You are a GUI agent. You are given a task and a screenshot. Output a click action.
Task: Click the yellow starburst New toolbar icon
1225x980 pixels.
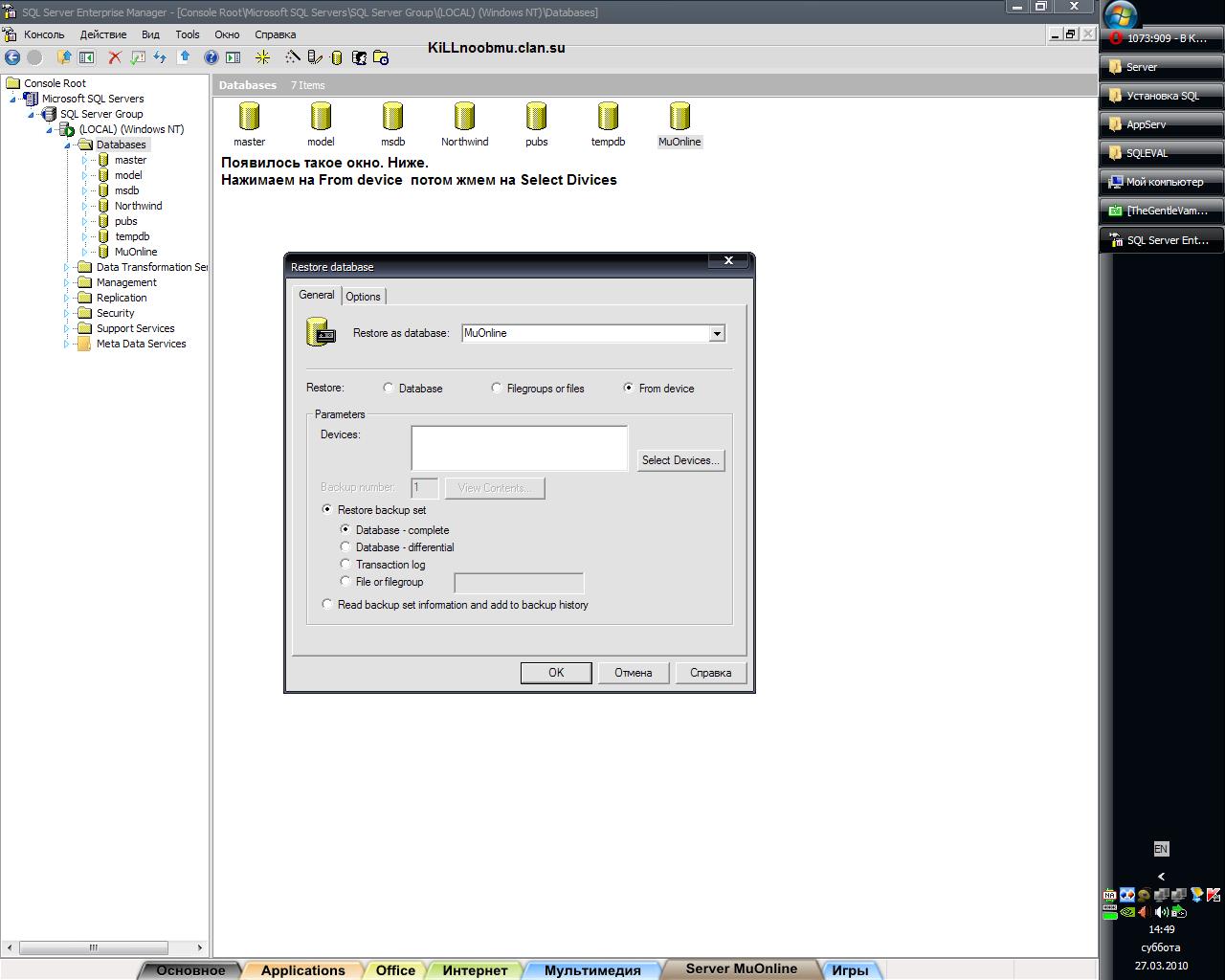tap(262, 57)
